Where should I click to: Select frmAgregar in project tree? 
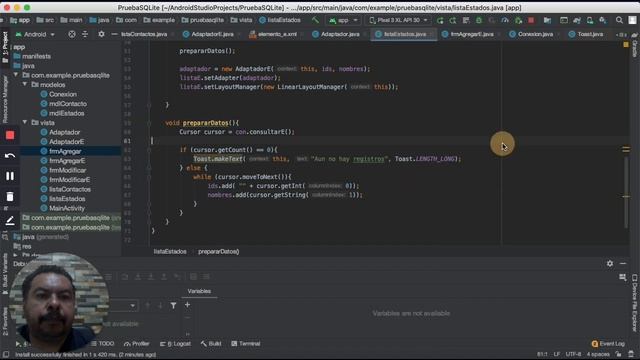pos(65,151)
